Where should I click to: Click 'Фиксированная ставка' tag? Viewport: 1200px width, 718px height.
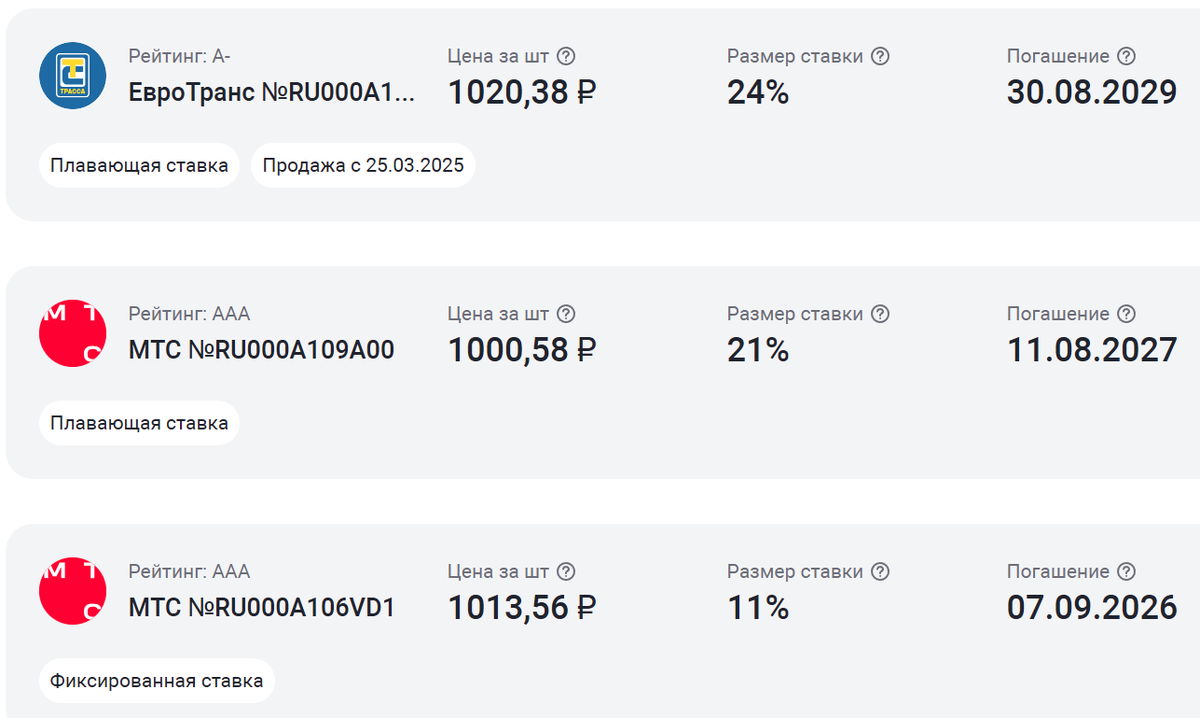156,681
